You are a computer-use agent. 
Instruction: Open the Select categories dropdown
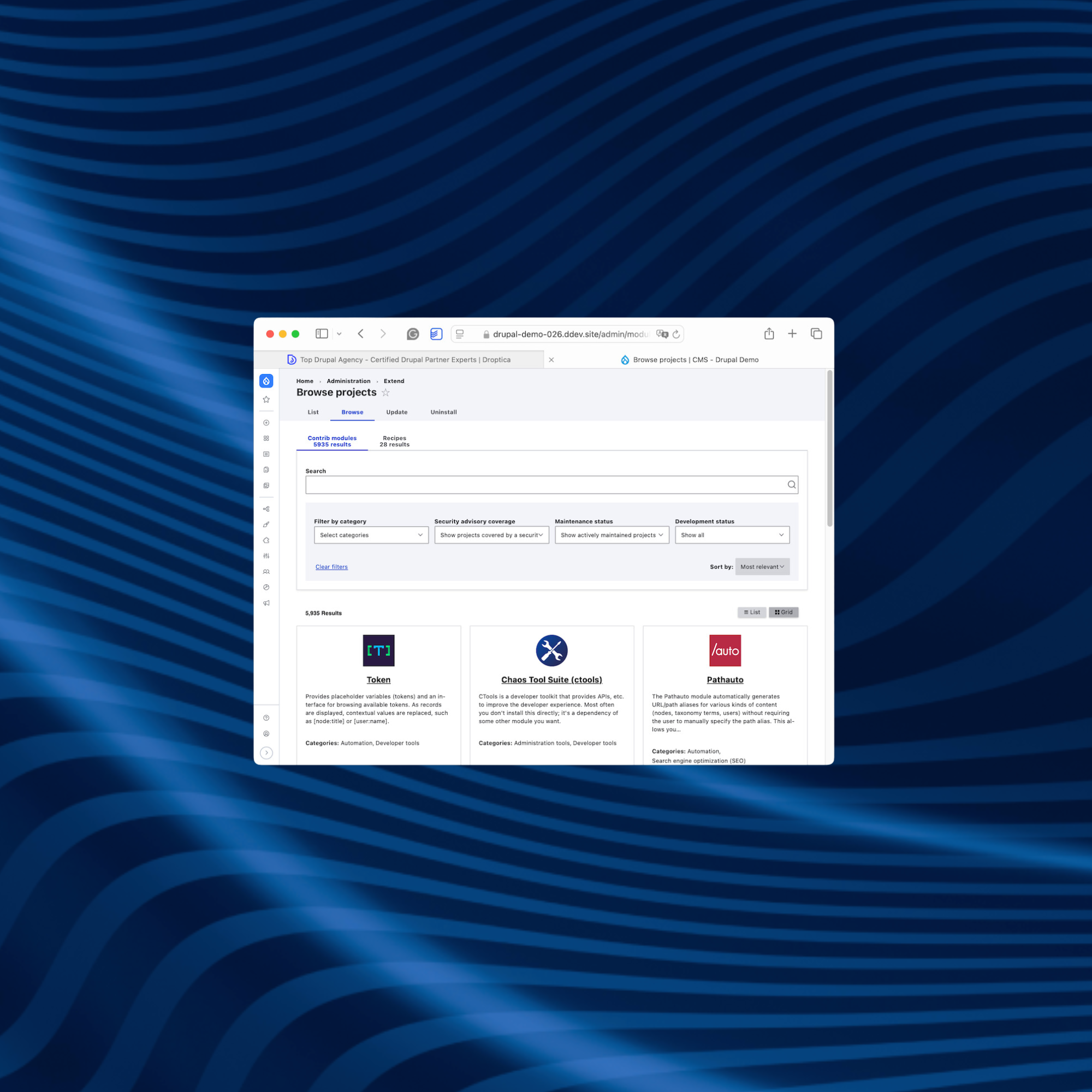tap(371, 535)
